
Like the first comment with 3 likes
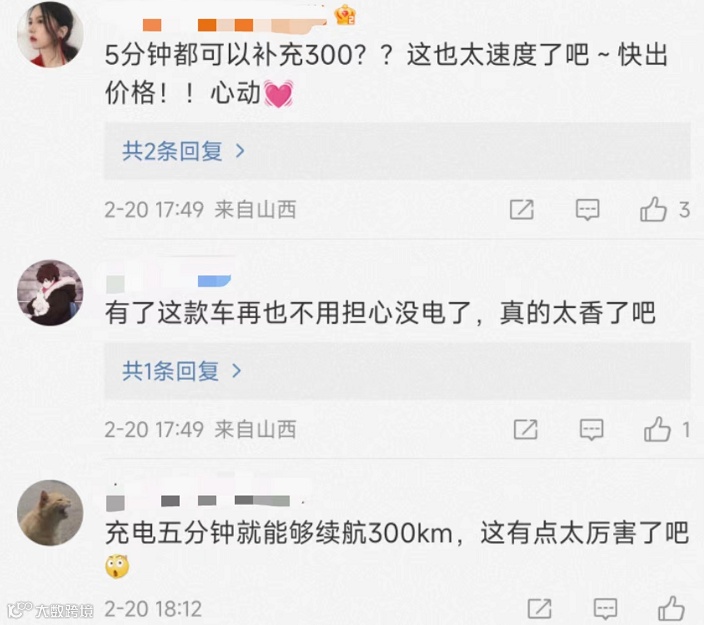pos(653,210)
